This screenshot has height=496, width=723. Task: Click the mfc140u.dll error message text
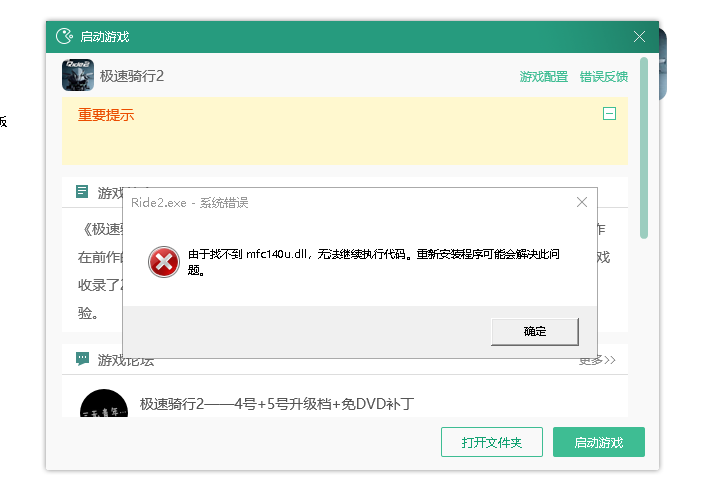[373, 261]
